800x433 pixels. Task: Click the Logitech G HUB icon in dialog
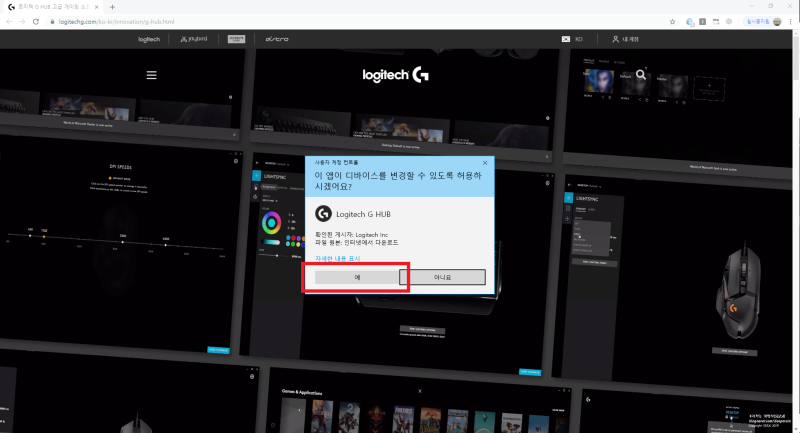[x=323, y=214]
